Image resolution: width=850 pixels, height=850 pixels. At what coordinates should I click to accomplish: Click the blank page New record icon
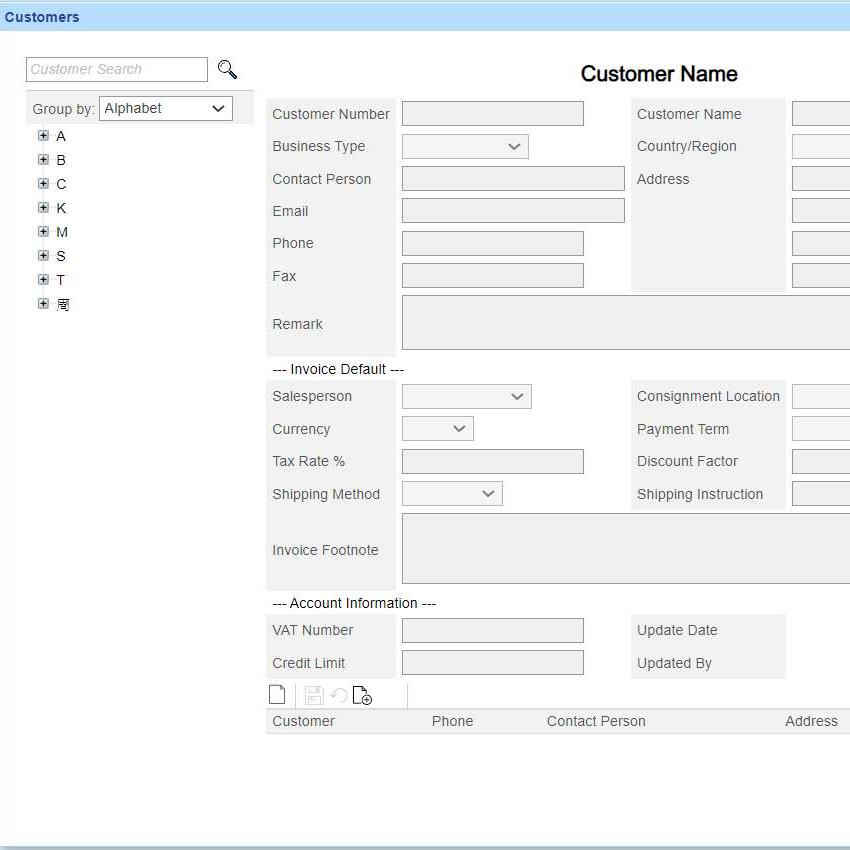[x=277, y=694]
